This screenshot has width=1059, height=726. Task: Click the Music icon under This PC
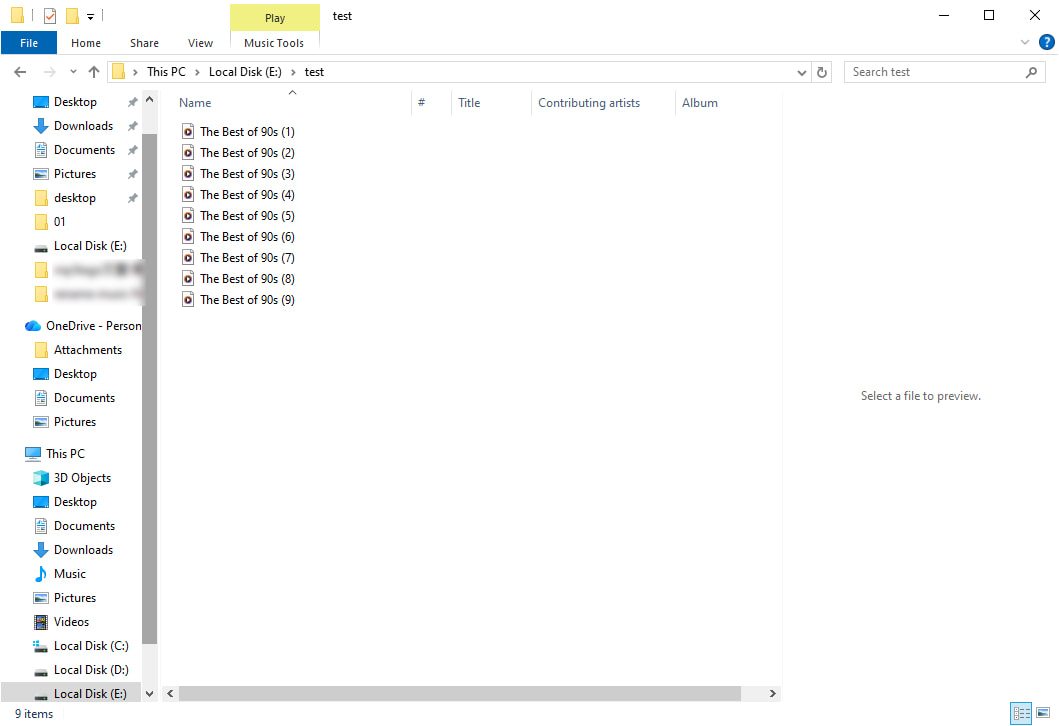(41, 574)
